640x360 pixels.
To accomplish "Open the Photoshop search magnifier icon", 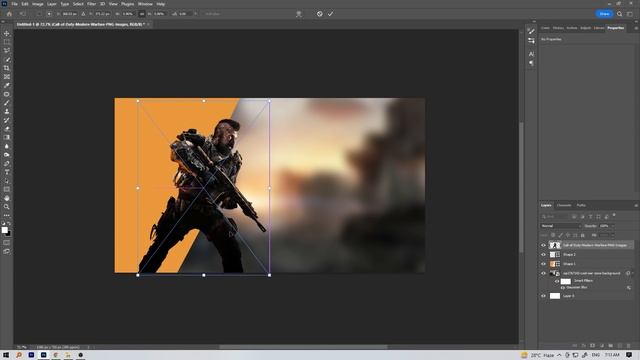I will (619, 14).
